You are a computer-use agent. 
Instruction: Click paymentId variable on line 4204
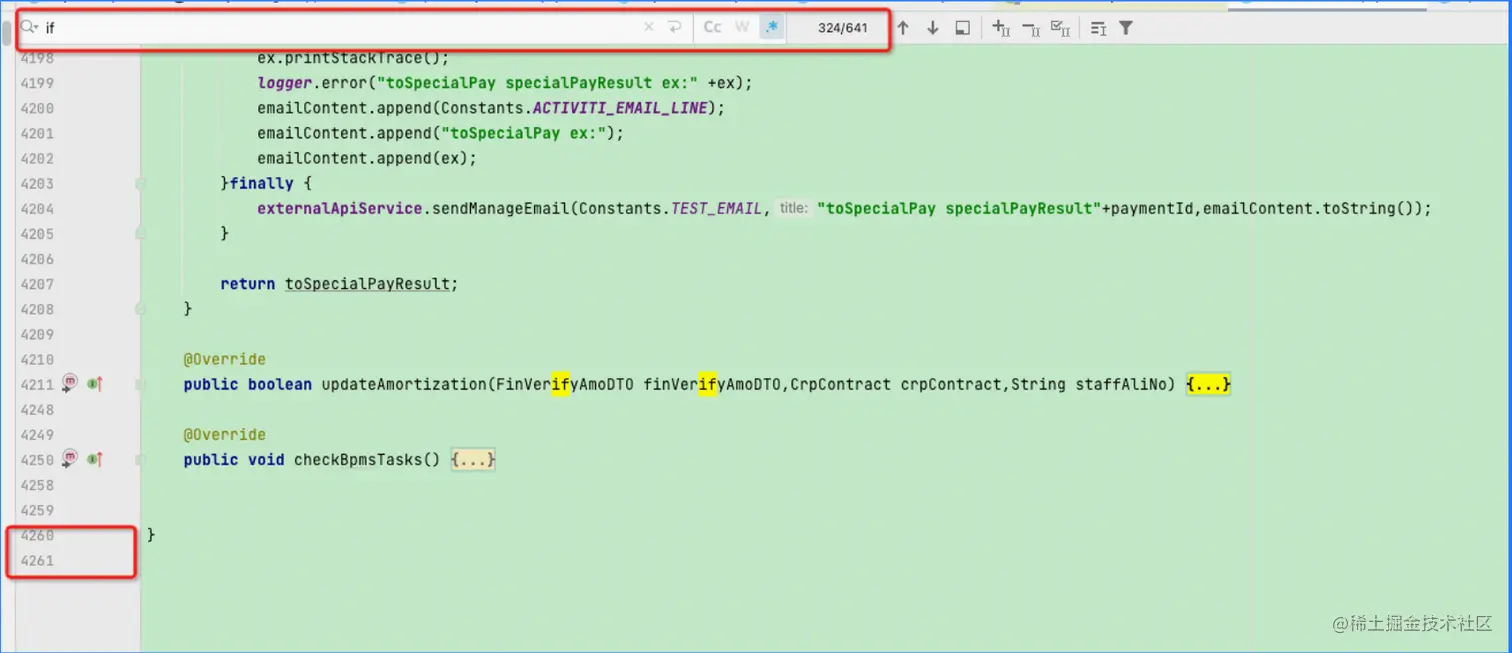[1152, 209]
